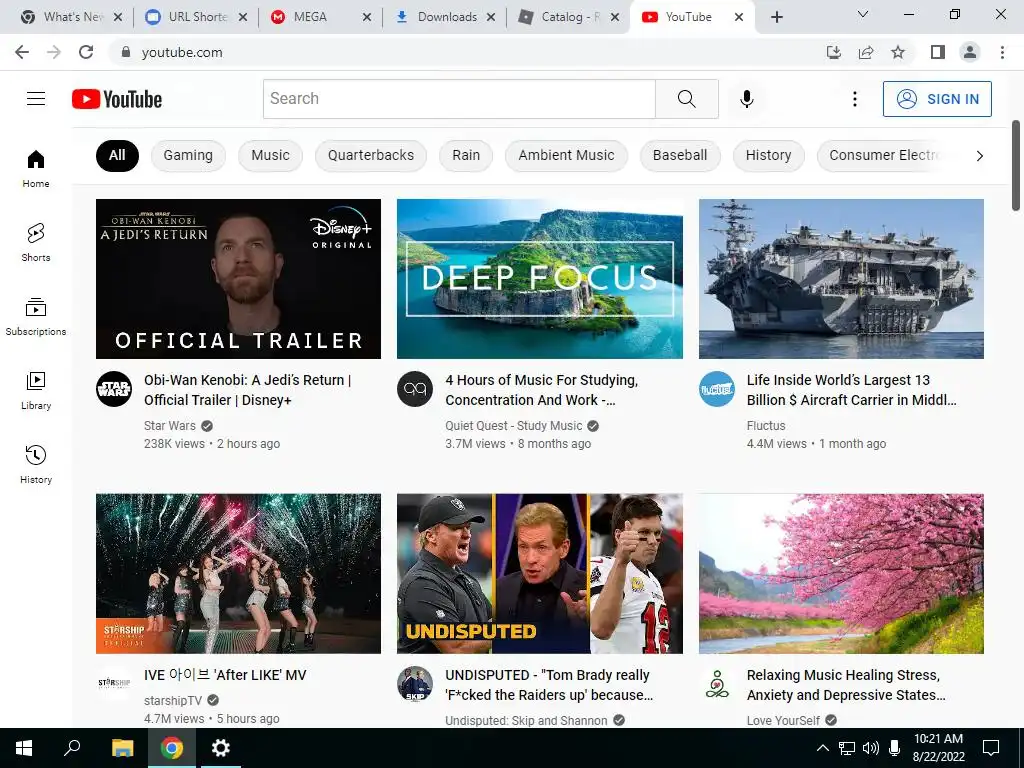
Task: Open 4 Hours of Music For Studying title
Action: (541, 390)
